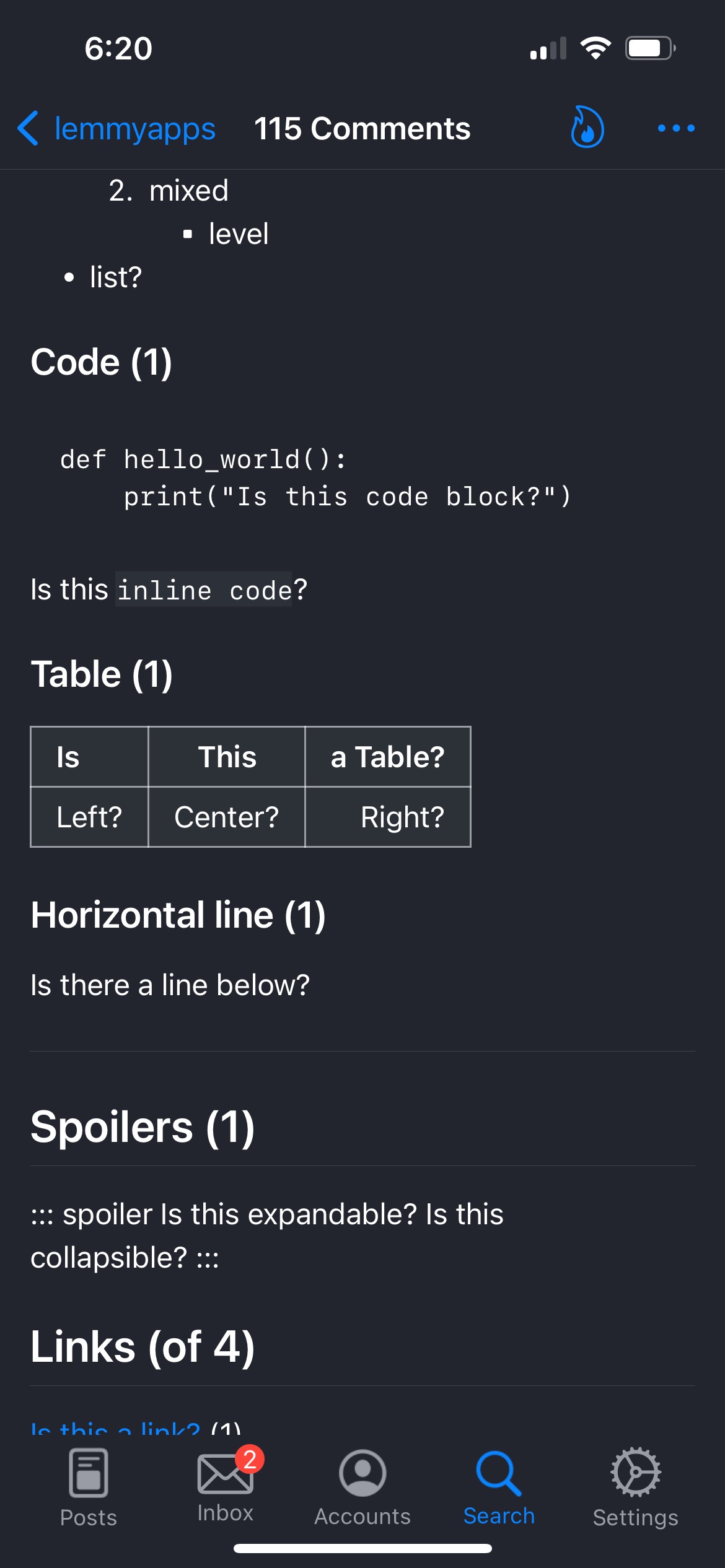
Task: Open the flame sort options icon
Action: point(587,128)
